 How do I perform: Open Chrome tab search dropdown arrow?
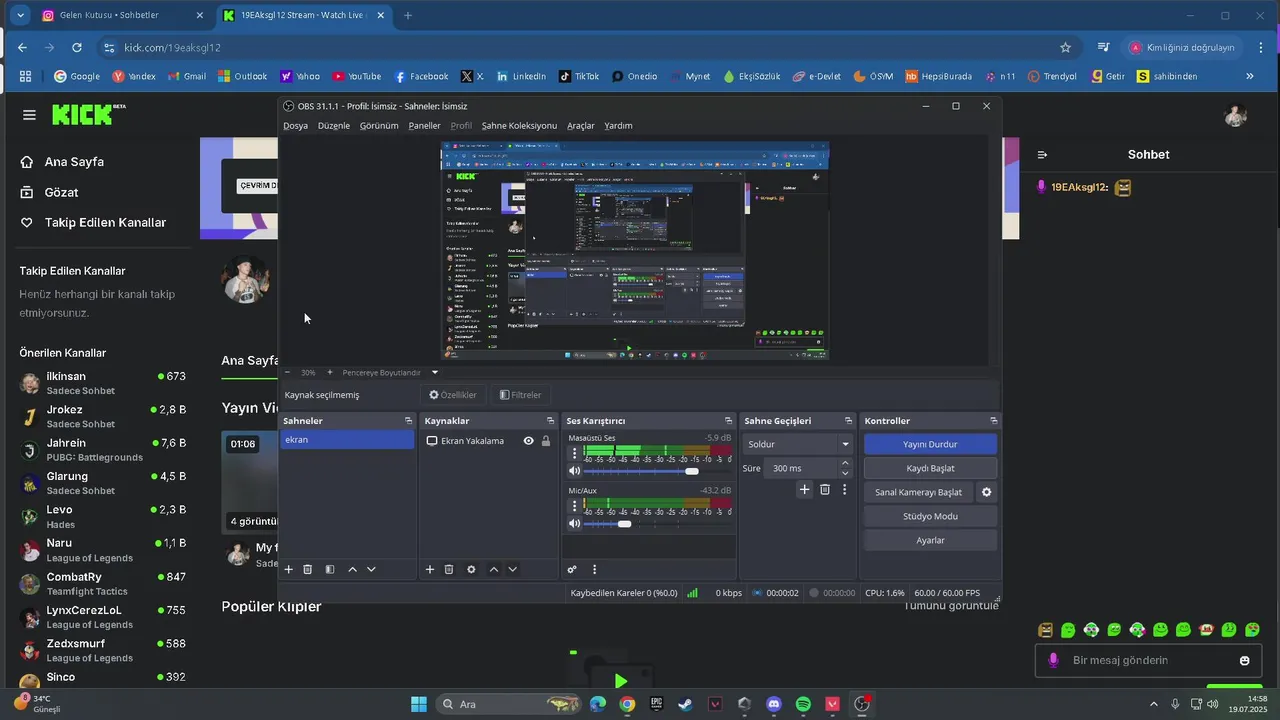coord(20,16)
